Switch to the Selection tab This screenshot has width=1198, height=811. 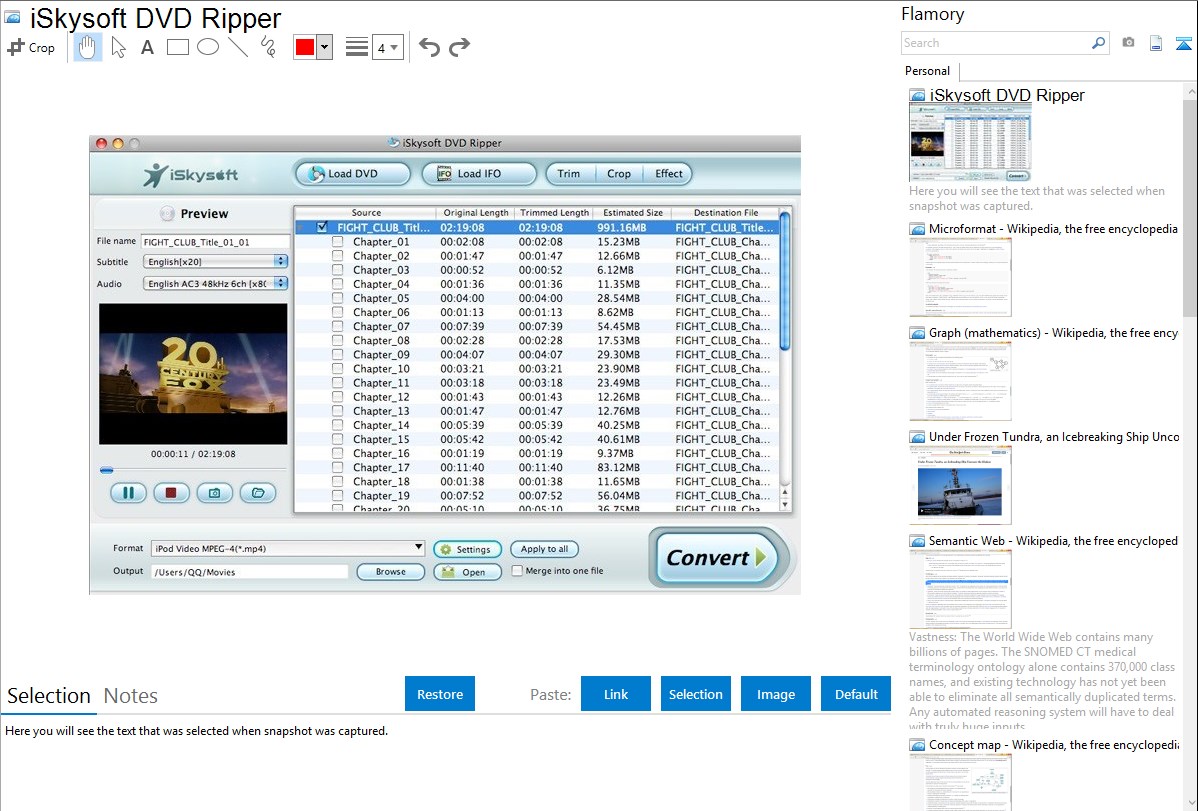49,696
